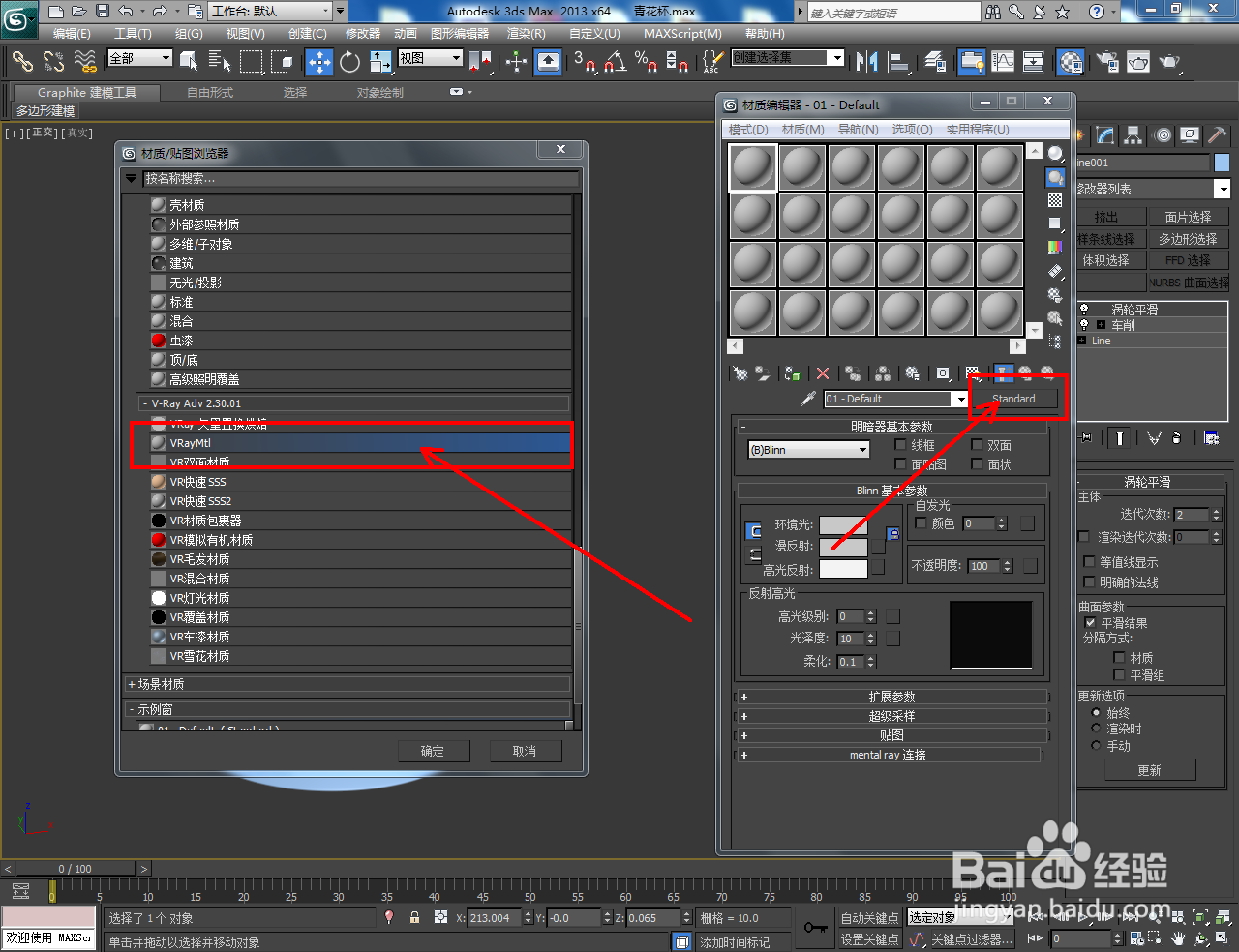Click Get Material icon in Material Editor
The width and height of the screenshot is (1239, 952).
pyautogui.click(x=740, y=373)
